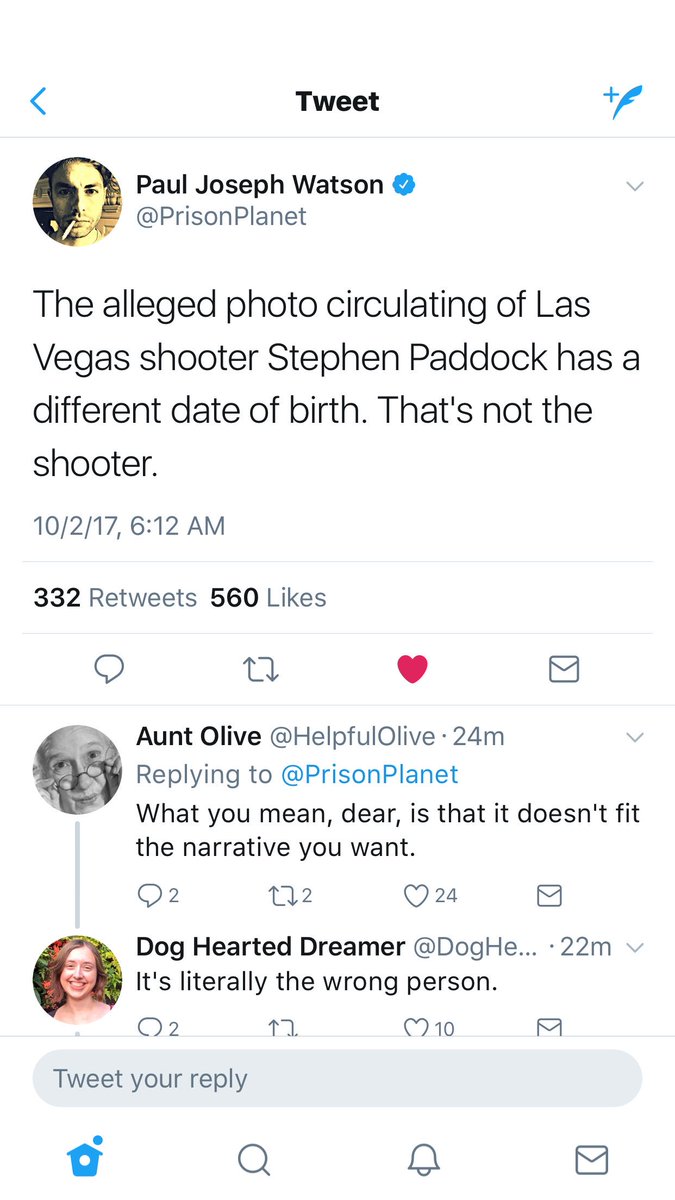The image size is (675, 1200).
Task: Share the main tweet via direct message icon
Action: tap(564, 669)
